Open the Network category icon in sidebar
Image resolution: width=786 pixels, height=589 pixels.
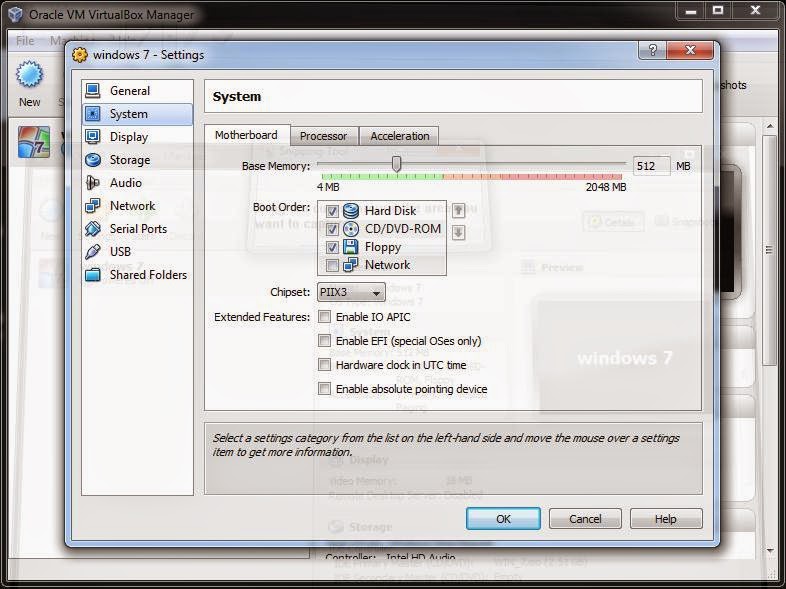[x=93, y=206]
